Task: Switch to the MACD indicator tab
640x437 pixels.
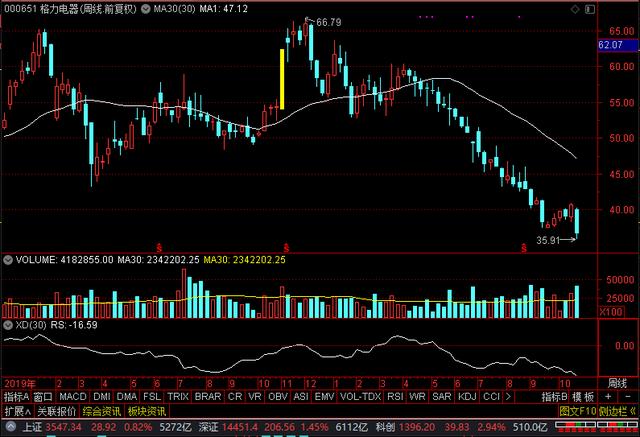Action: pos(73,396)
